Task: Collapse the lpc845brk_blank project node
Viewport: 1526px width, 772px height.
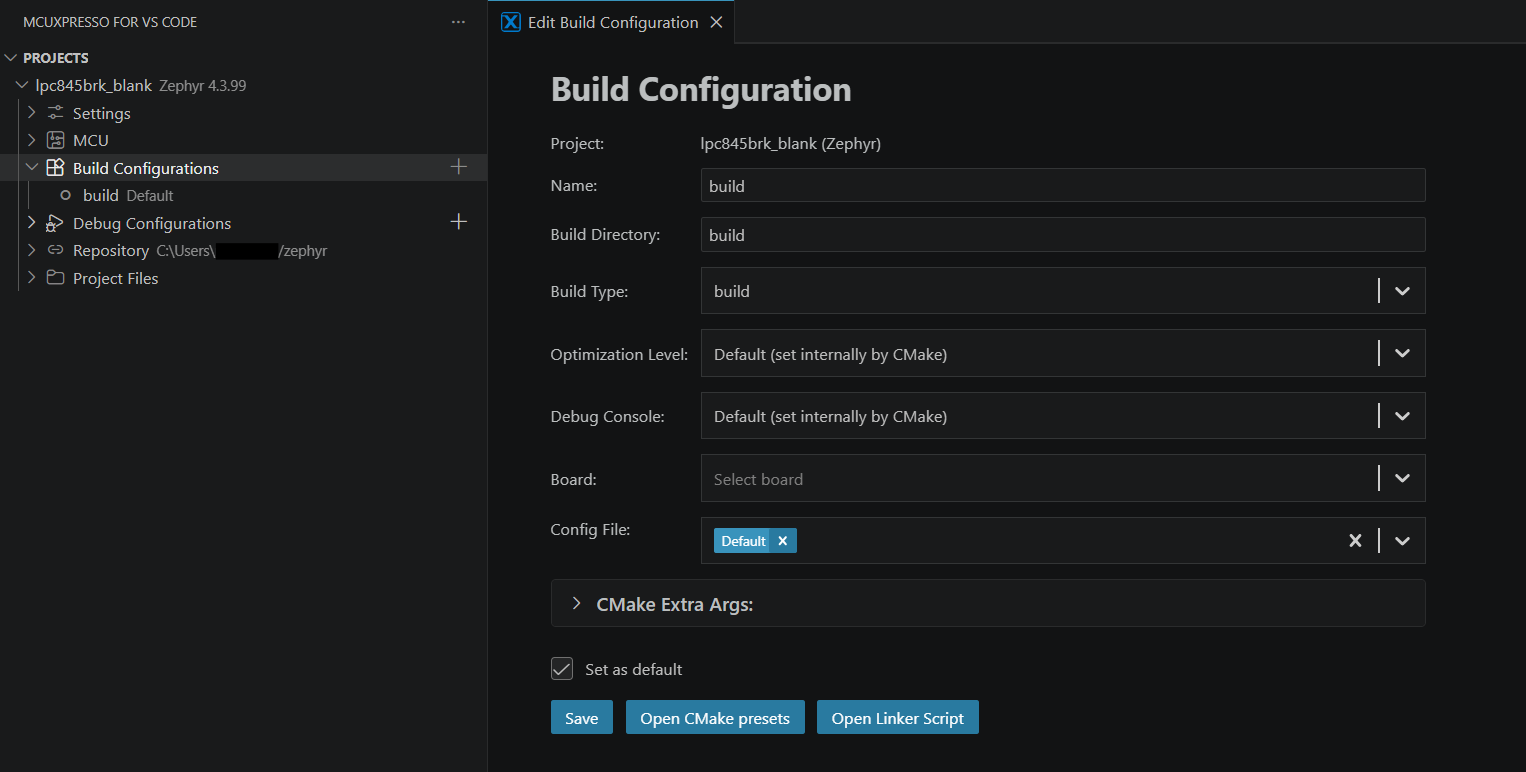Action: [x=22, y=86]
